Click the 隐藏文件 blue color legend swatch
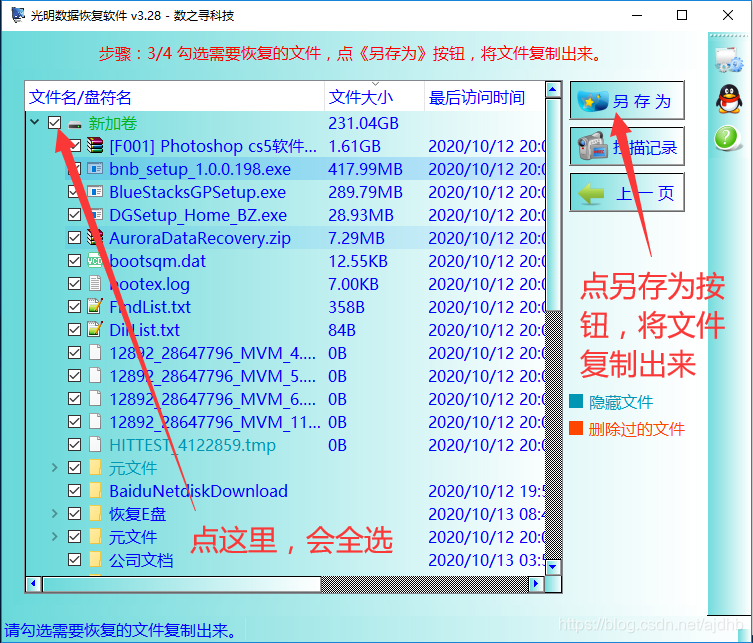753x643 pixels. pyautogui.click(x=576, y=401)
